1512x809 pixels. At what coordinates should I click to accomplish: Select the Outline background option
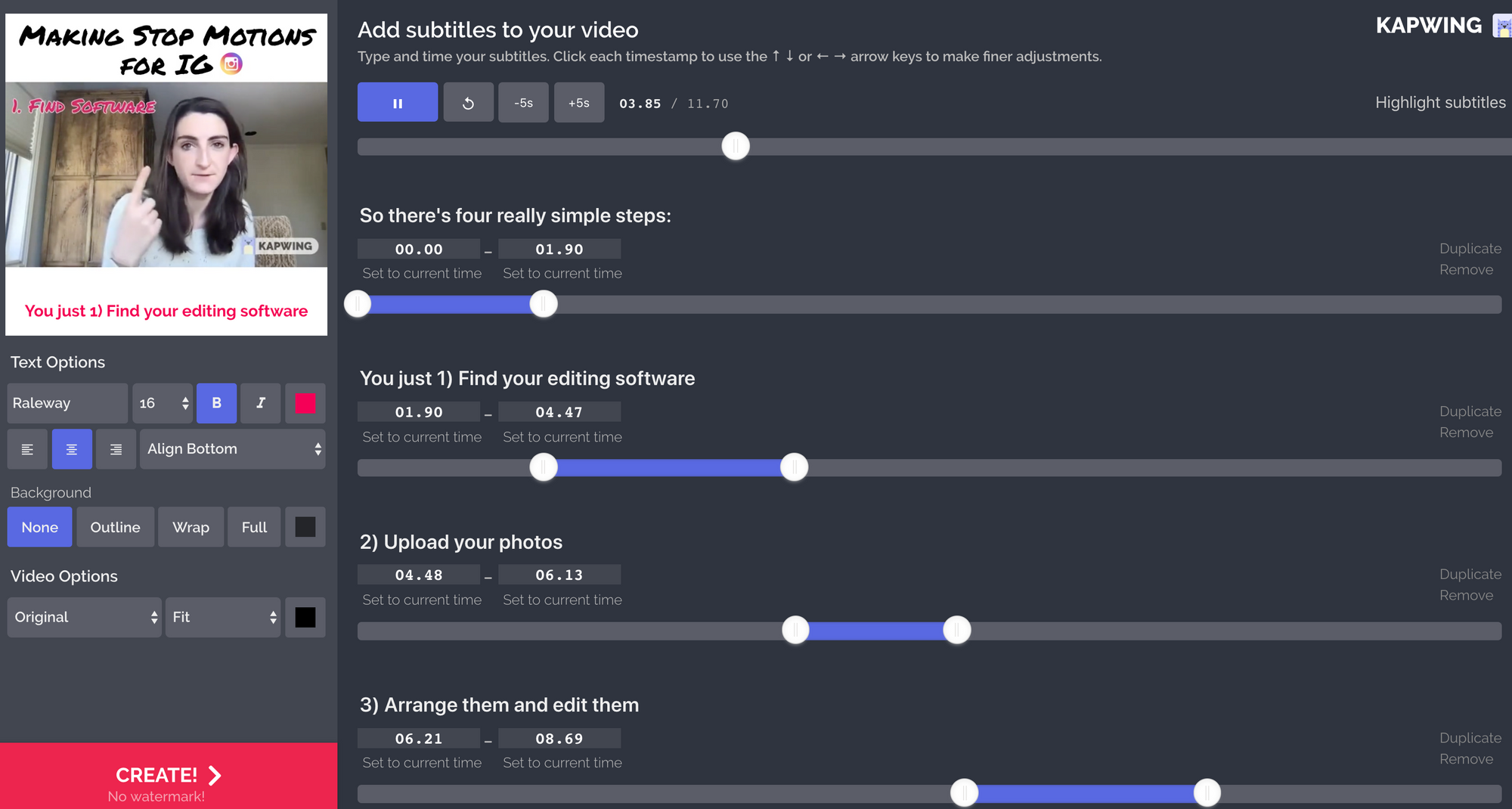point(115,527)
